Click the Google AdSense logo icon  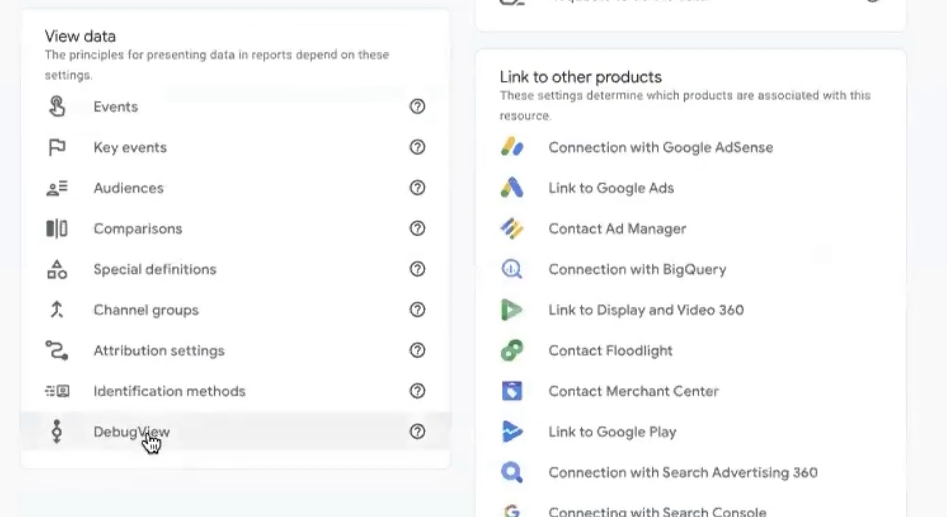[512, 147]
